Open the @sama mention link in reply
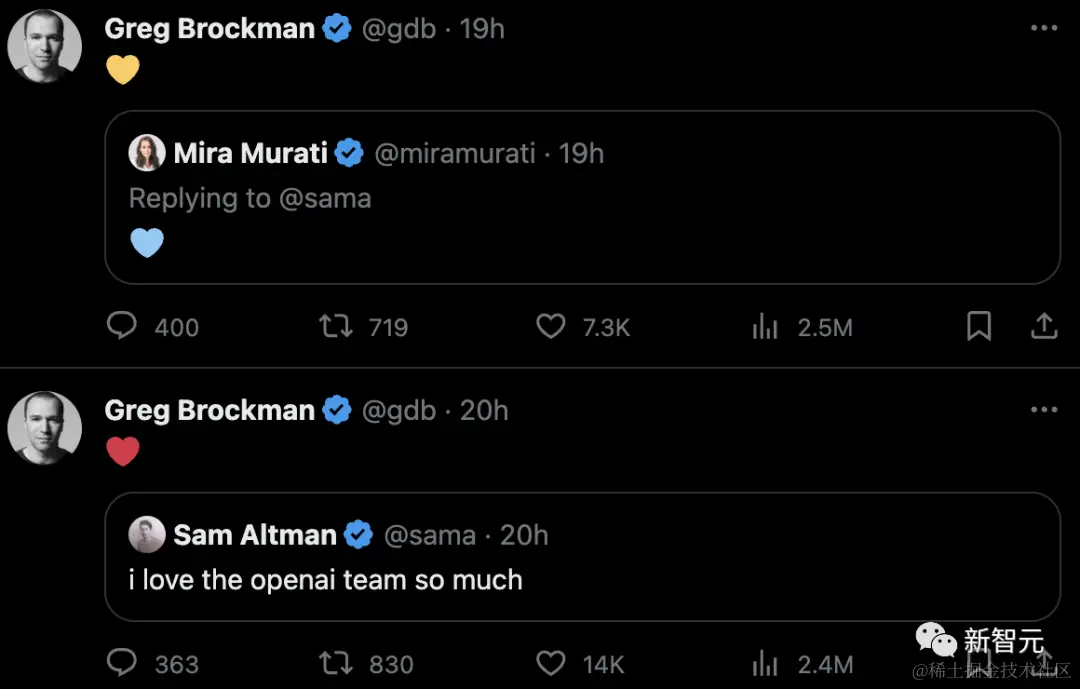 coord(325,198)
